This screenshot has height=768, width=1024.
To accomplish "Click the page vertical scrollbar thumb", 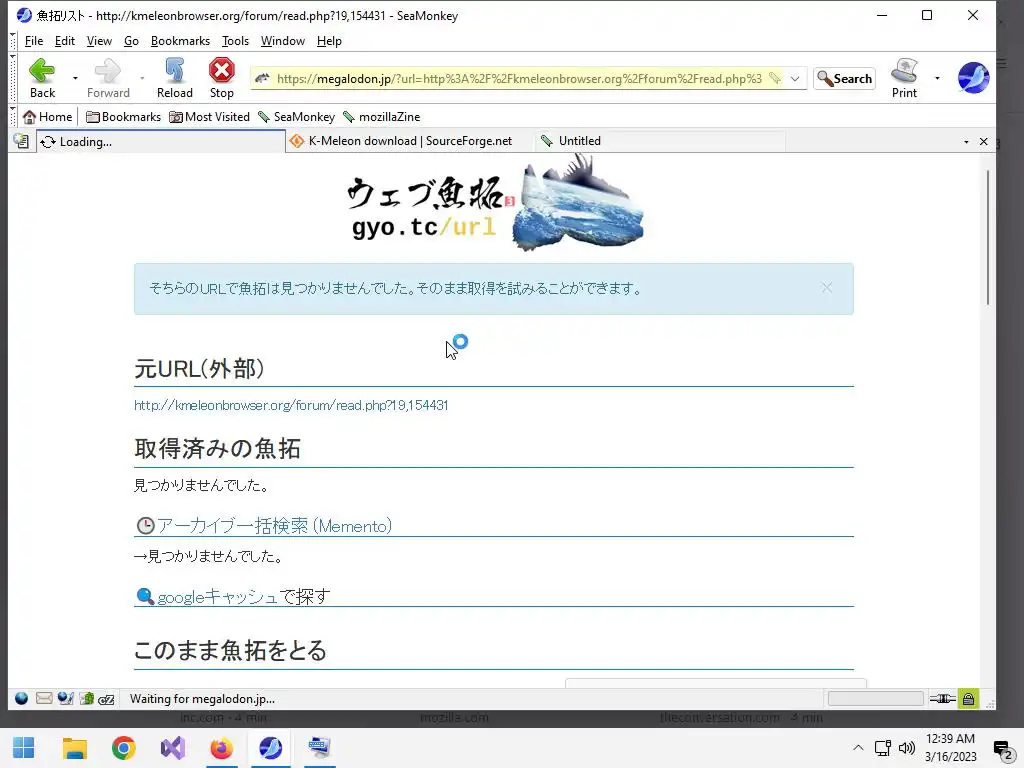I will pos(987,237).
